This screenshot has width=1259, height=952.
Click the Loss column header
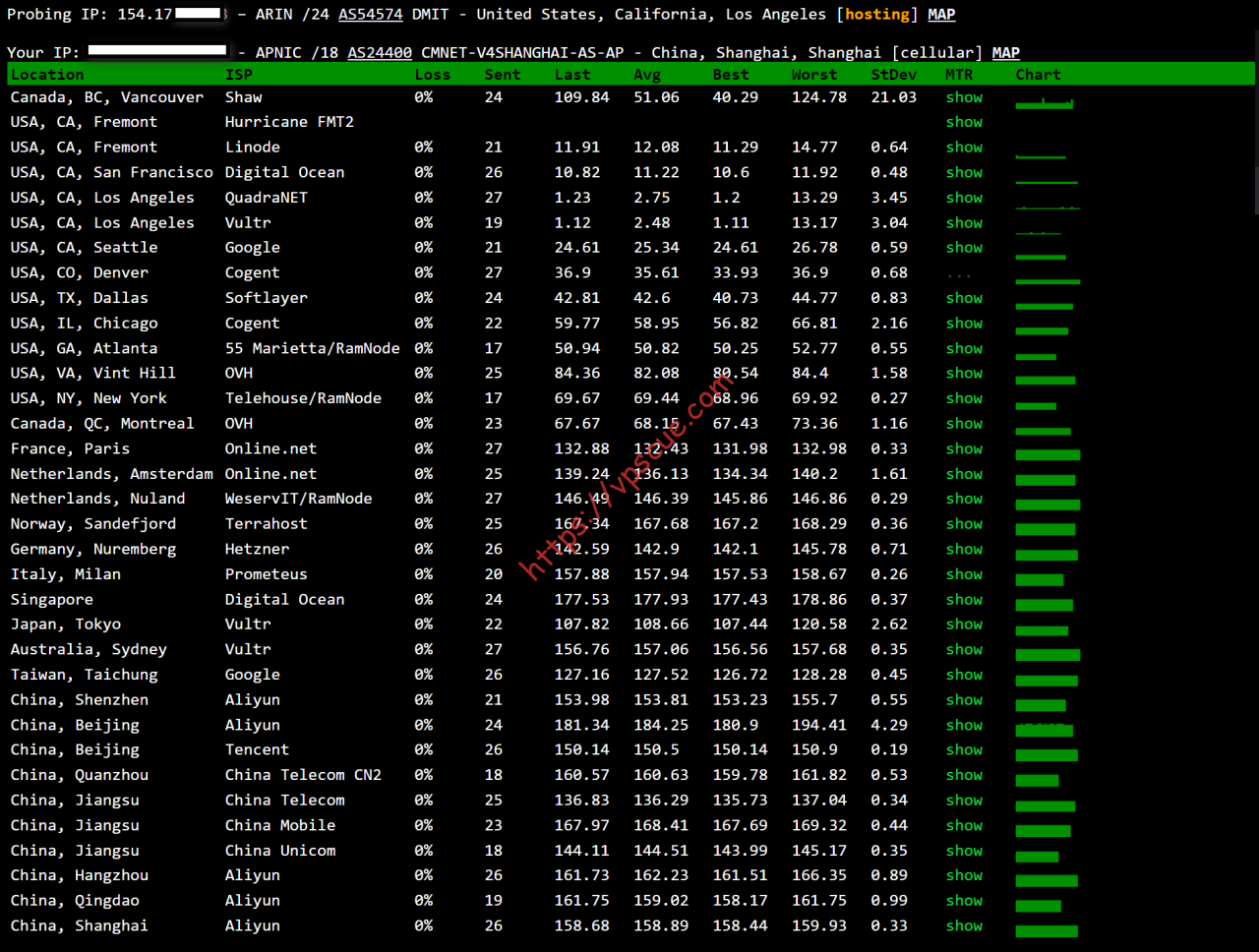point(433,75)
